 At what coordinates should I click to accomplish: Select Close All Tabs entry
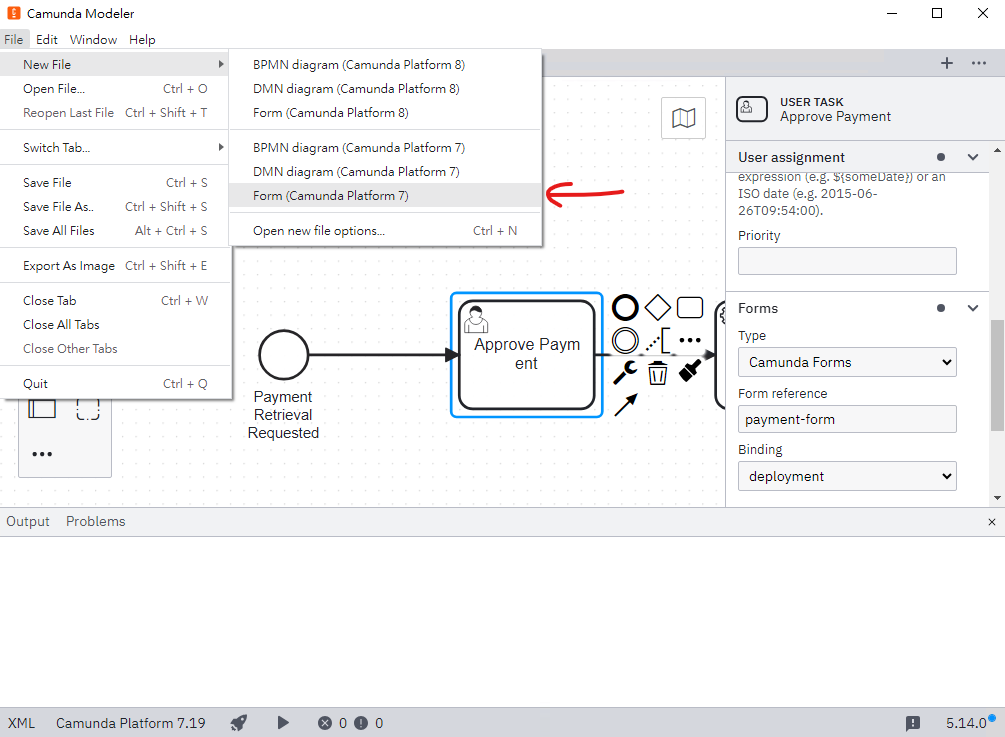tap(115, 324)
